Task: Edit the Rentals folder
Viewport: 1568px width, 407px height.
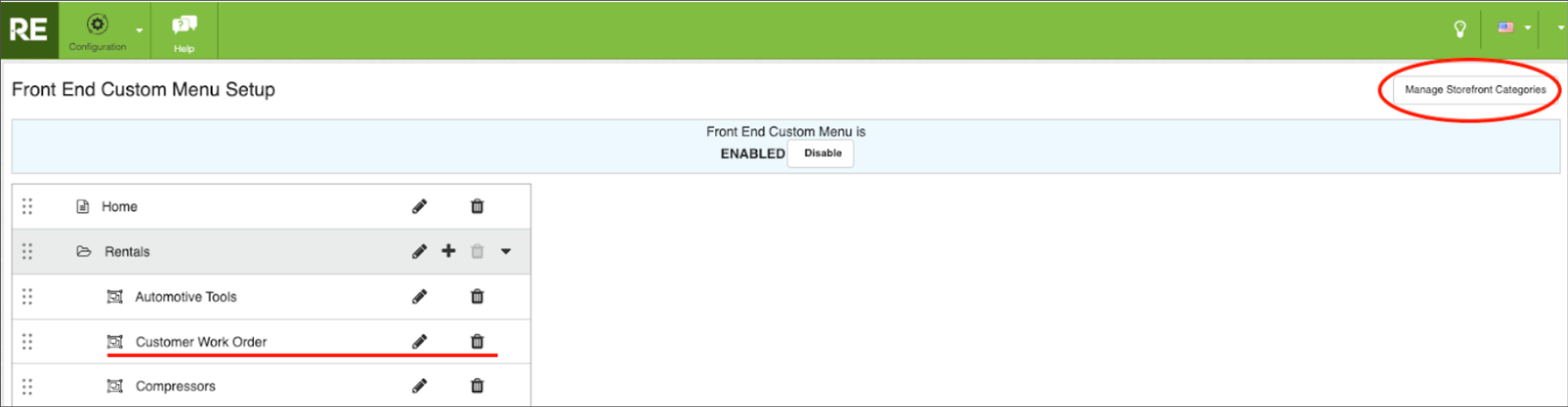Action: pos(420,251)
